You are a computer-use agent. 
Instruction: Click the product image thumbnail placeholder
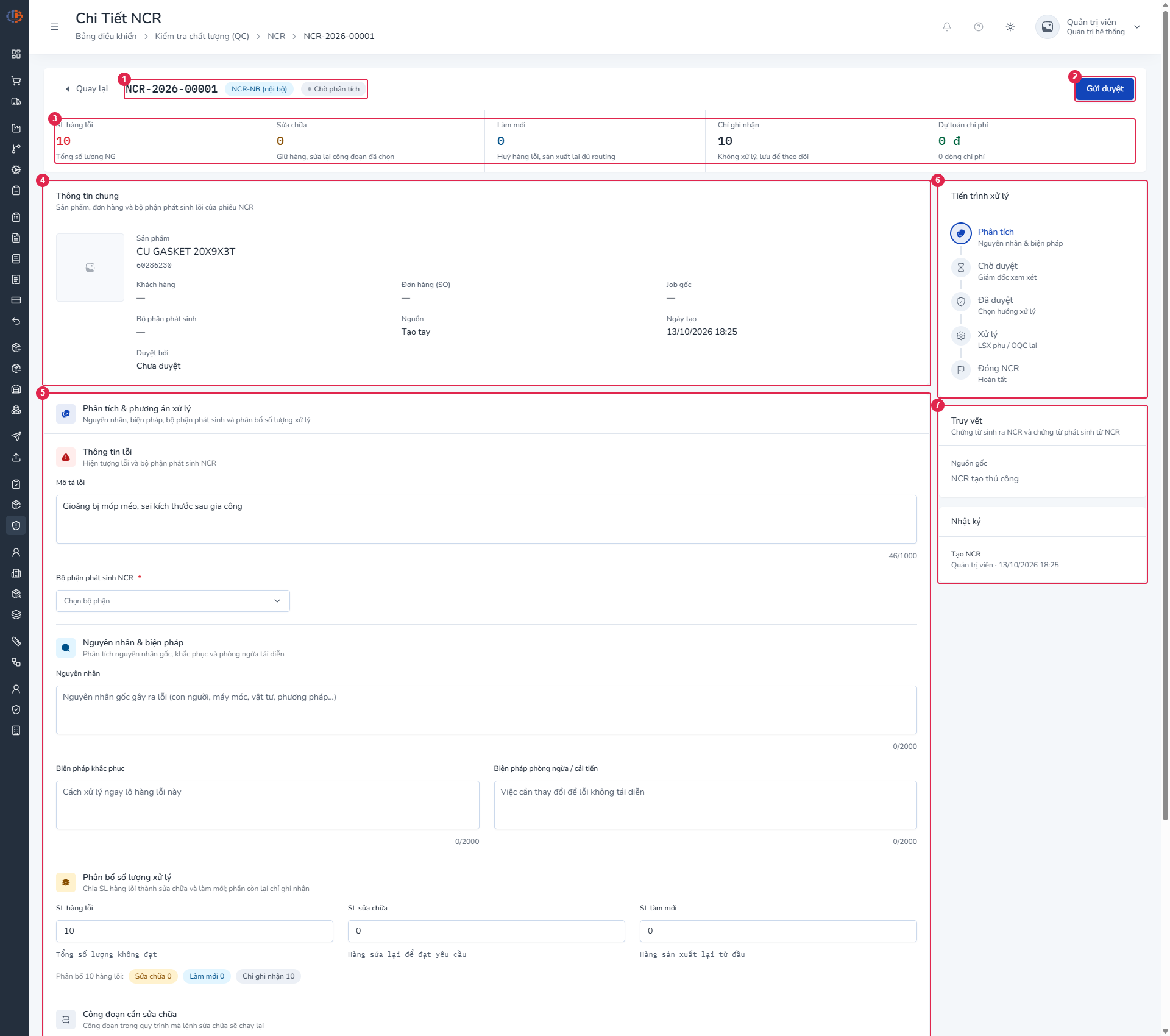pos(90,268)
